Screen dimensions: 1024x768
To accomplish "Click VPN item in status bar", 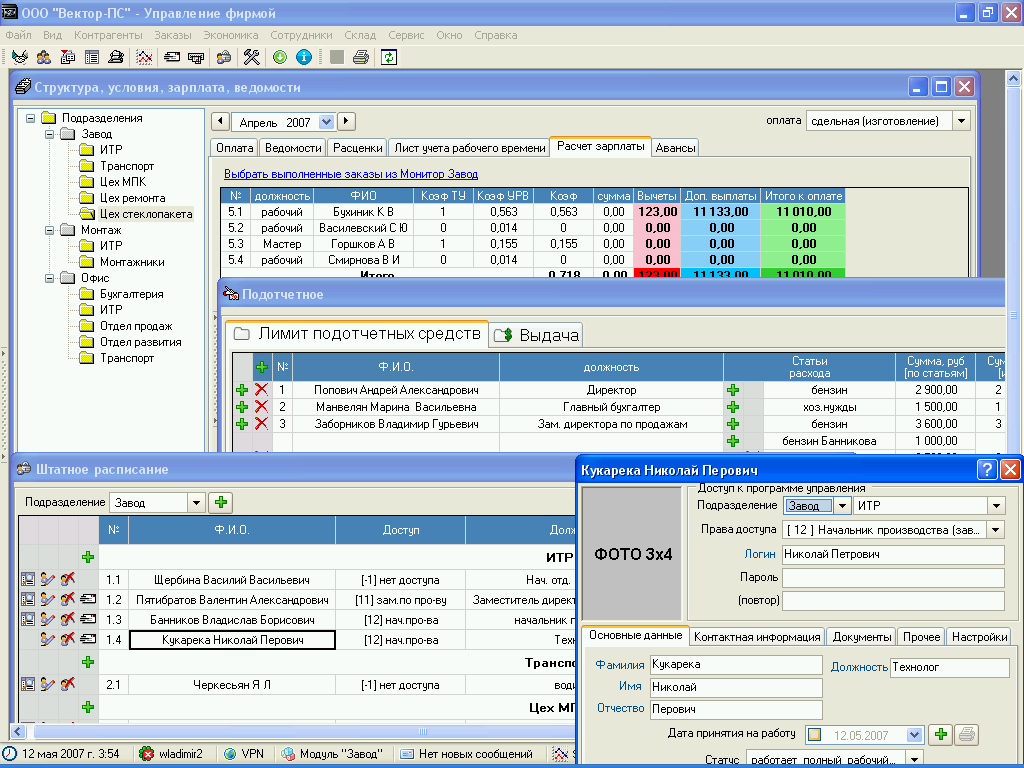I will [245, 754].
